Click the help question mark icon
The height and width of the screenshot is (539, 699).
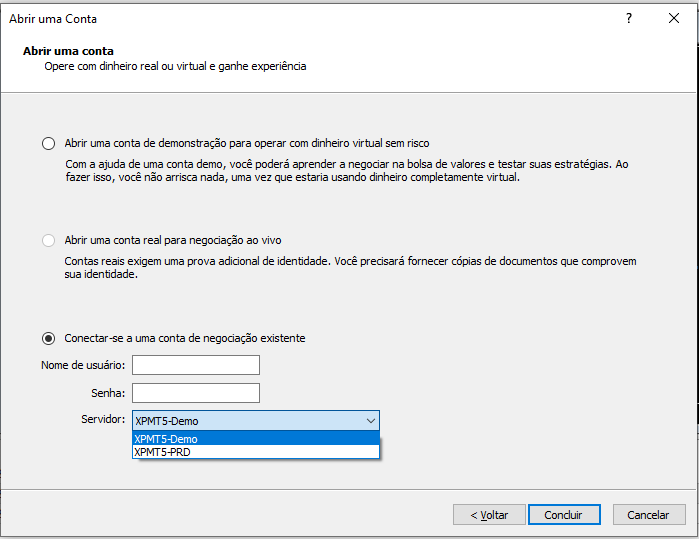click(x=629, y=18)
